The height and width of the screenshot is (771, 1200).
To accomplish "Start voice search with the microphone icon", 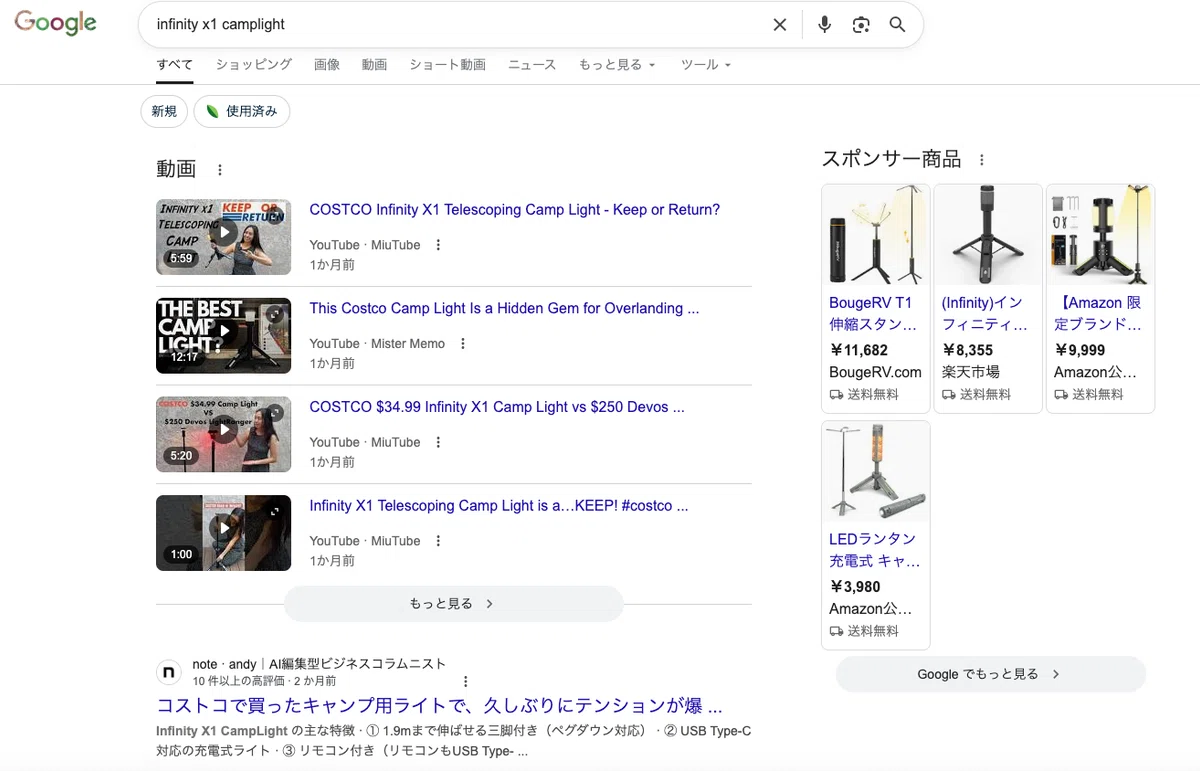I will click(824, 25).
